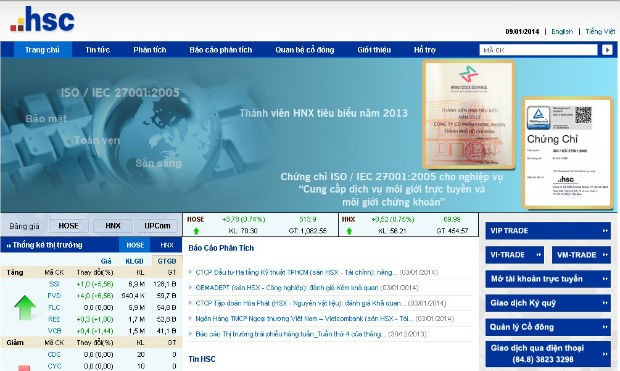This screenshot has height=371, width=620.
Task: Click the SSI stock code
Action: (x=54, y=284)
